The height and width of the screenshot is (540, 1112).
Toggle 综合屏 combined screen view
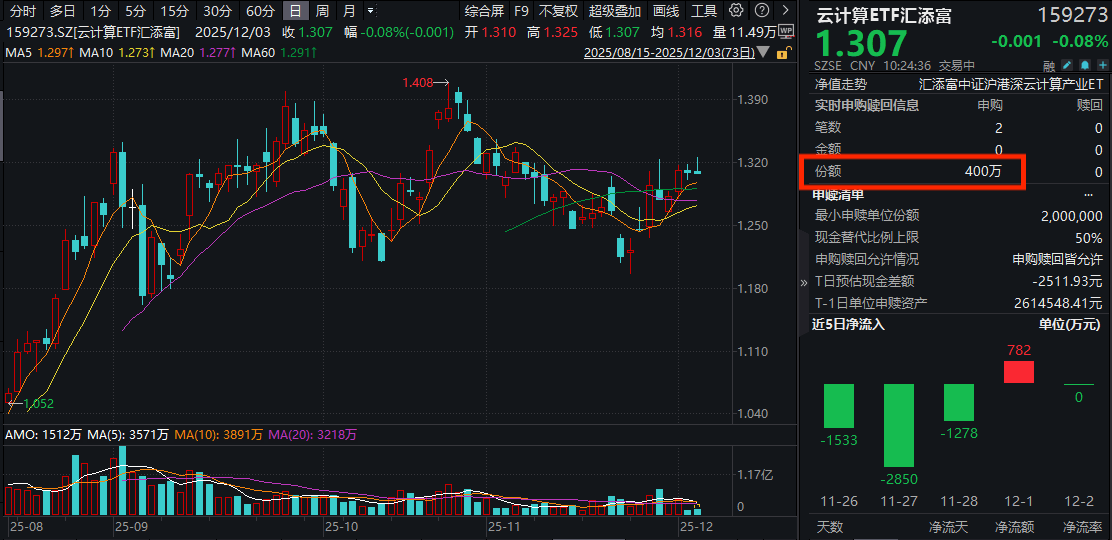click(484, 11)
